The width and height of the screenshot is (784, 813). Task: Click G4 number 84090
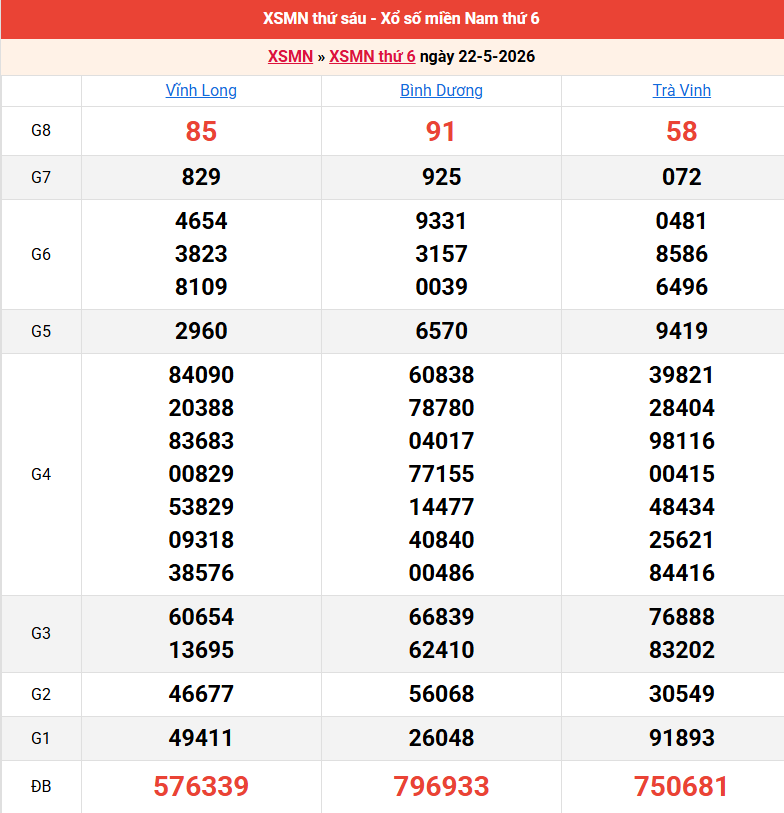pos(201,375)
